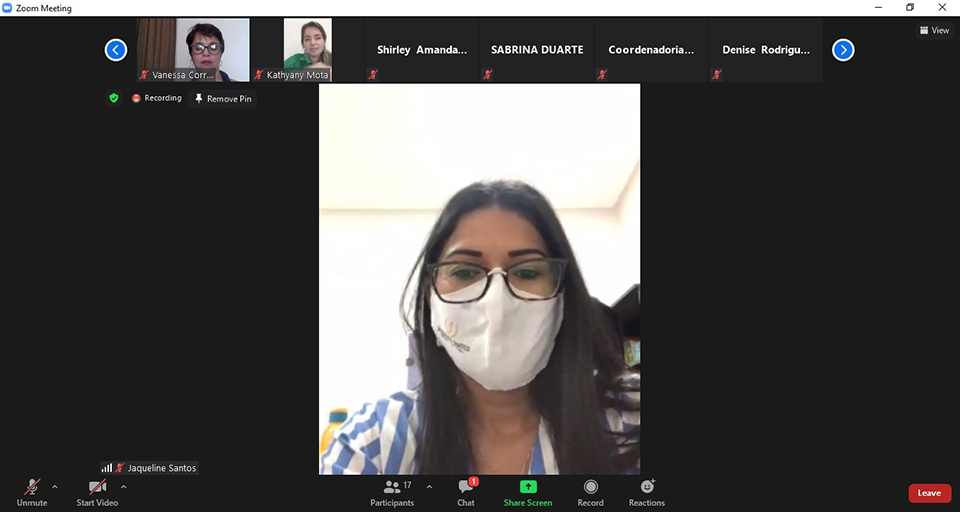Viewport: 960px width, 512px height.
Task: Expand the Participants options chevron
Action: pyautogui.click(x=429, y=487)
